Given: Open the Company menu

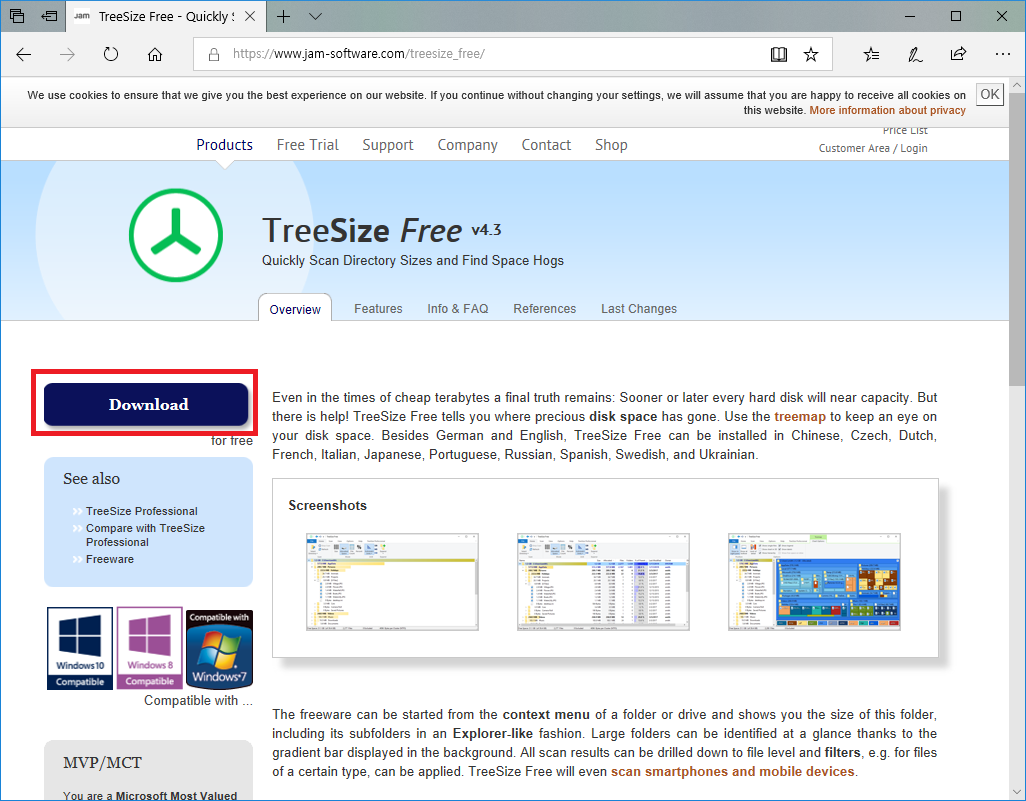Looking at the screenshot, I should tap(467, 145).
